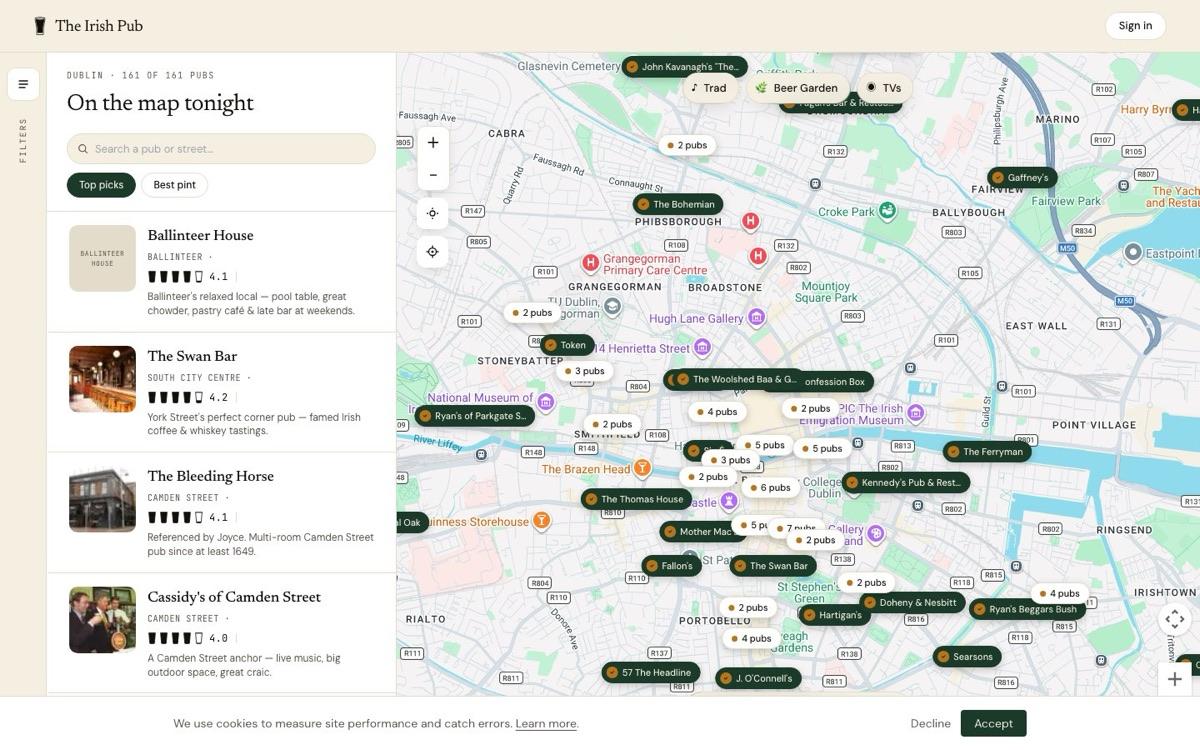Select Hartigan's map pin
The image size is (1200, 750).
click(x=833, y=615)
